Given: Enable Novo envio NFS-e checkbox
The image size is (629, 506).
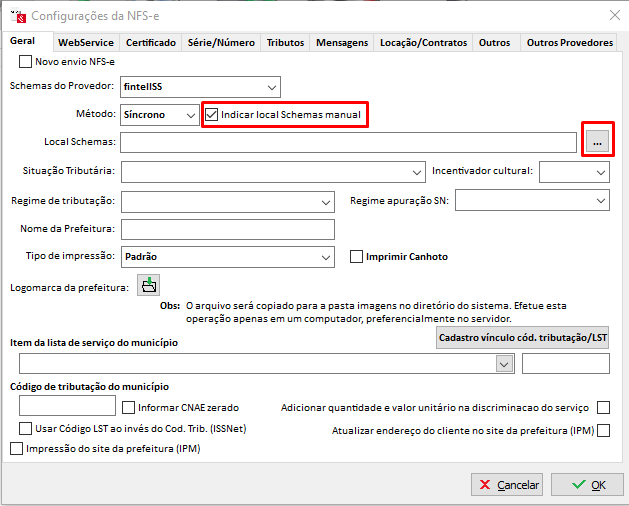Looking at the screenshot, I should (x=25, y=62).
